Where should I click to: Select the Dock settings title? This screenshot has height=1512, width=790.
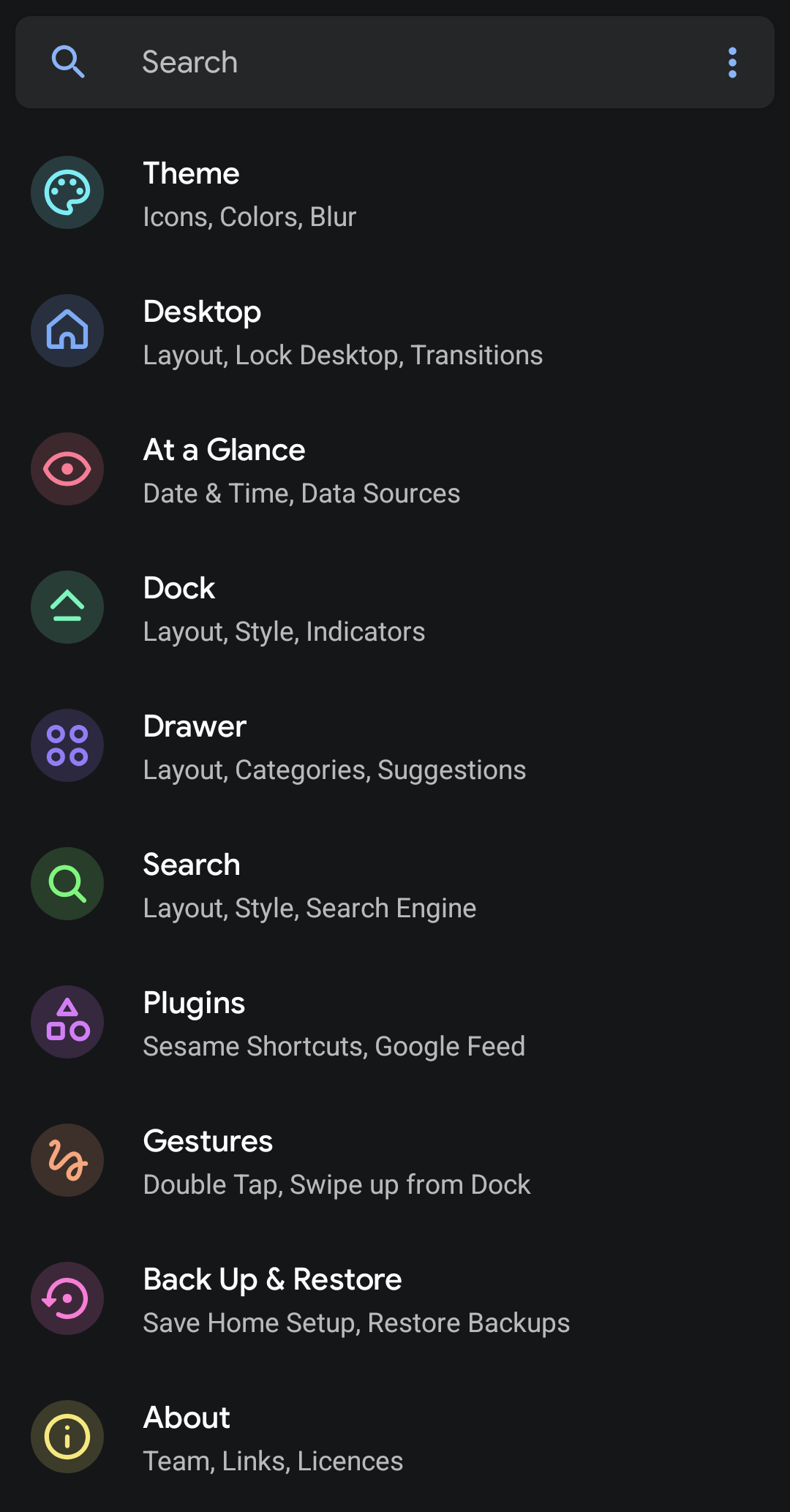coord(179,589)
